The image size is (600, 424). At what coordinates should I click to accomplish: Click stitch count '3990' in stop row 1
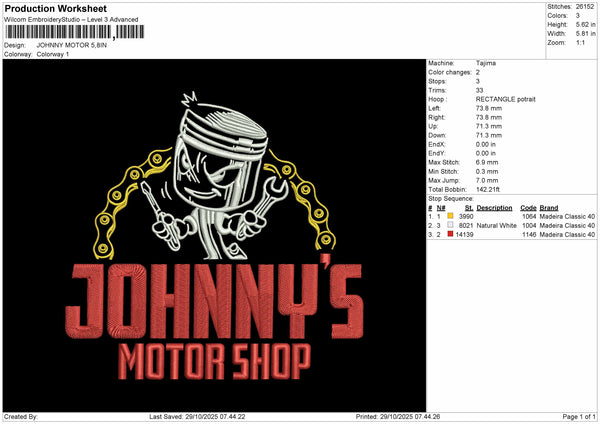(466, 217)
